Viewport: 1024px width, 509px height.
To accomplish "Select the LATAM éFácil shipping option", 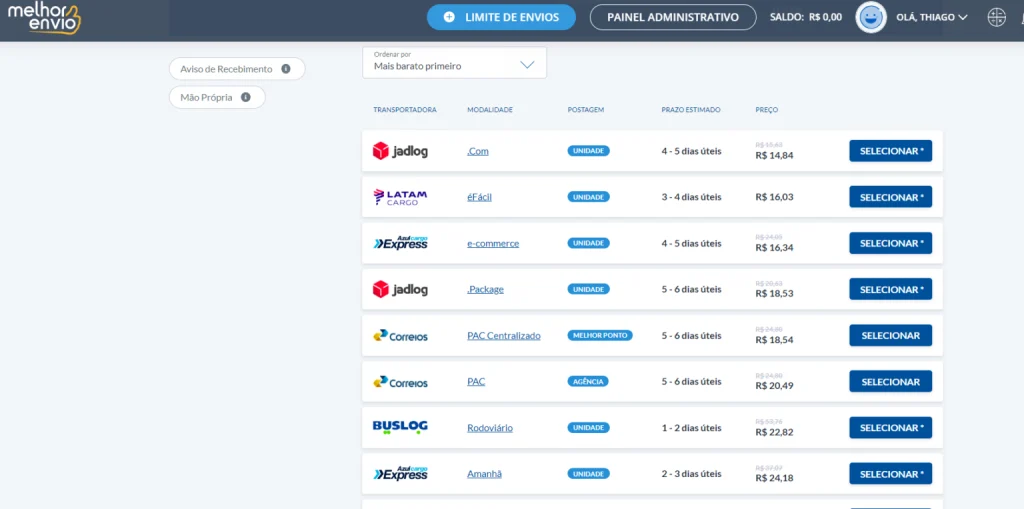I will point(891,197).
